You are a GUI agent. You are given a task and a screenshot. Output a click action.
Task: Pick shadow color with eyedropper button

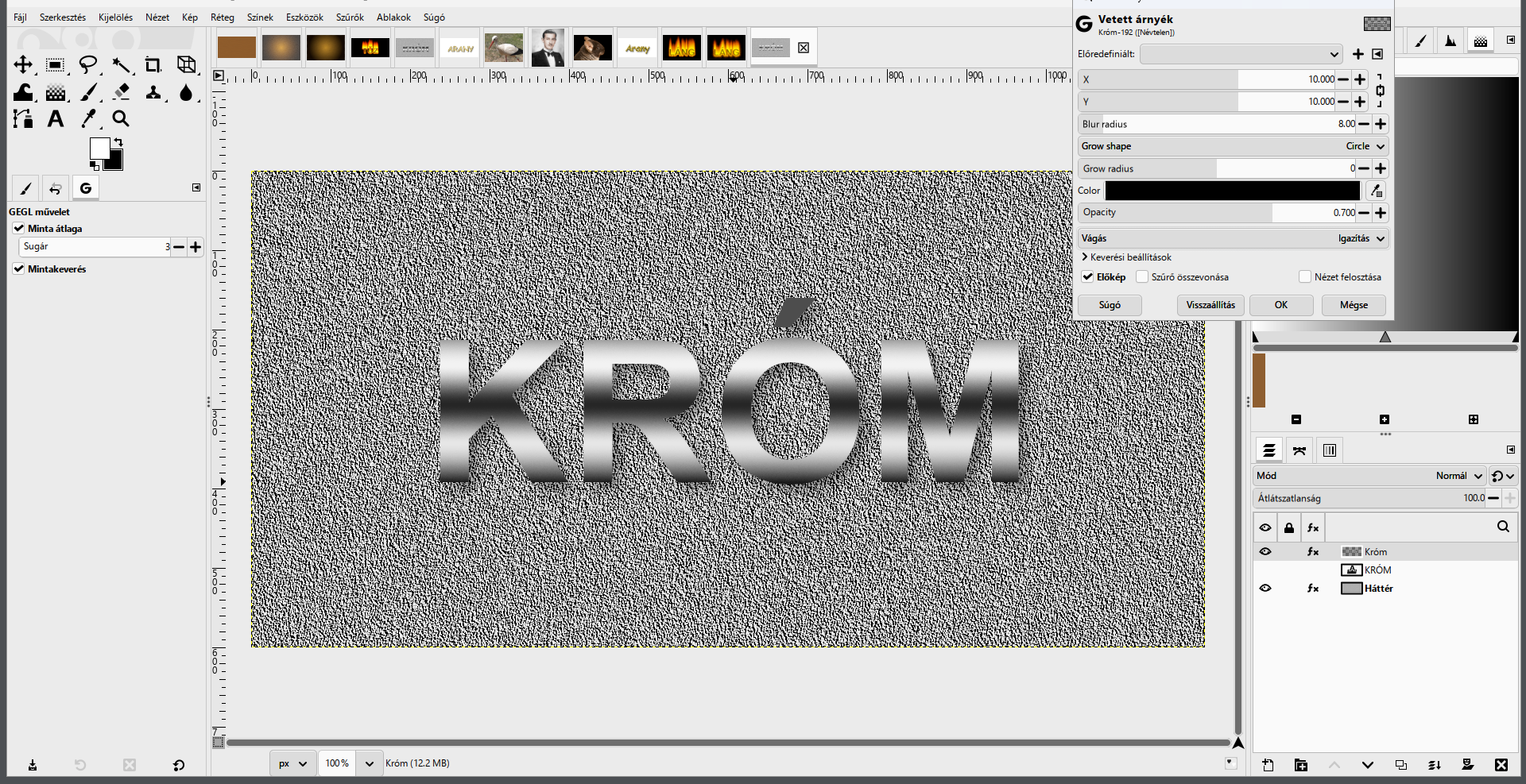tap(1376, 191)
